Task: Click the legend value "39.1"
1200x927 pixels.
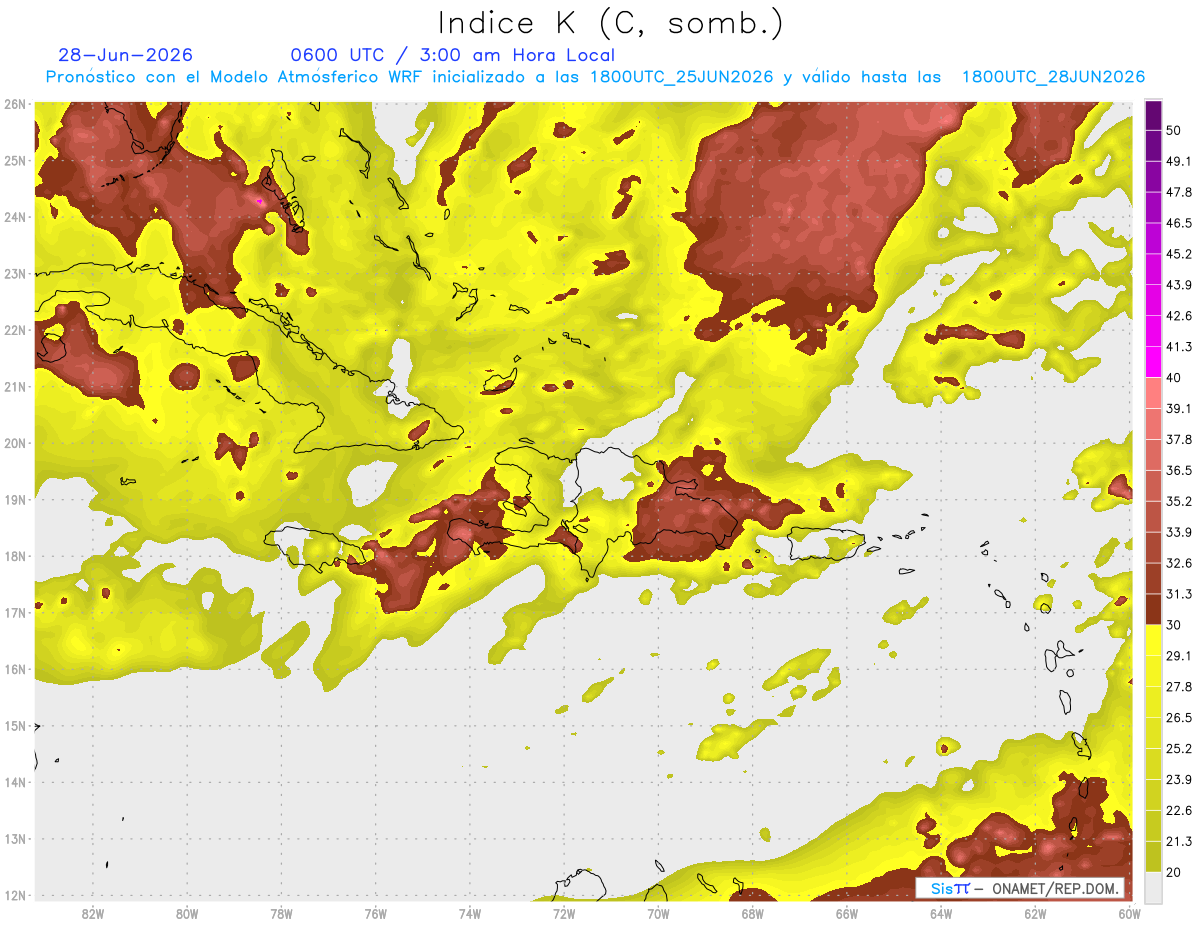Action: [1179, 408]
